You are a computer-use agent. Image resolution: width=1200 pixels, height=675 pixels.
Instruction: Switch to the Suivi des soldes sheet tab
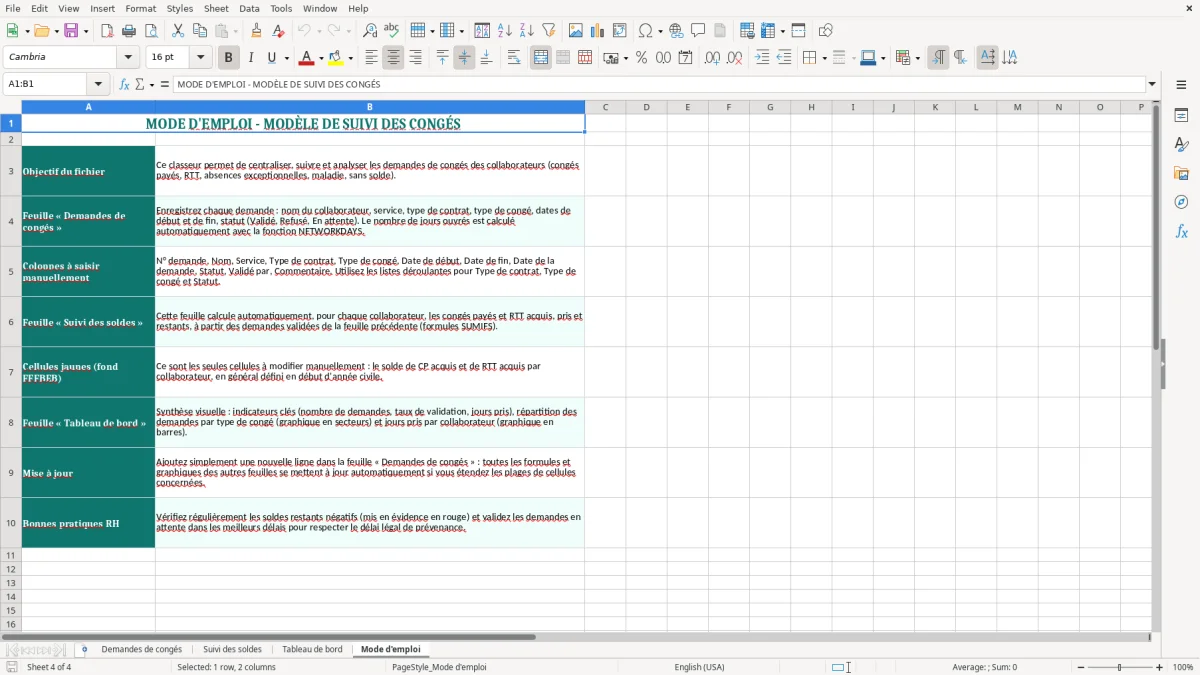tap(232, 649)
